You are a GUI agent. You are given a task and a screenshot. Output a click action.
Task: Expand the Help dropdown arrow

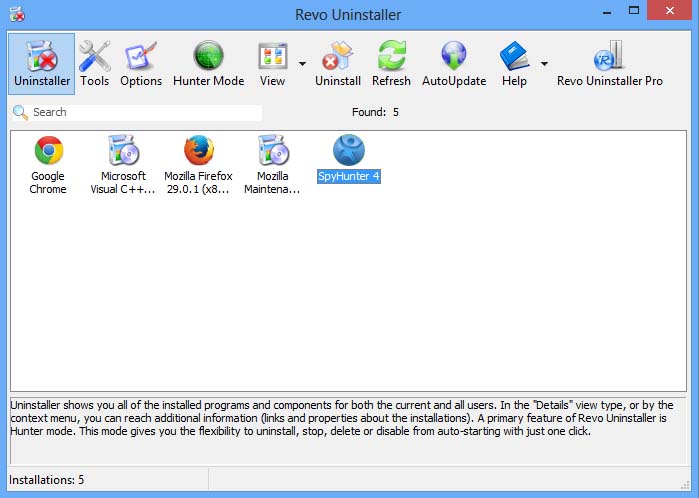544,64
